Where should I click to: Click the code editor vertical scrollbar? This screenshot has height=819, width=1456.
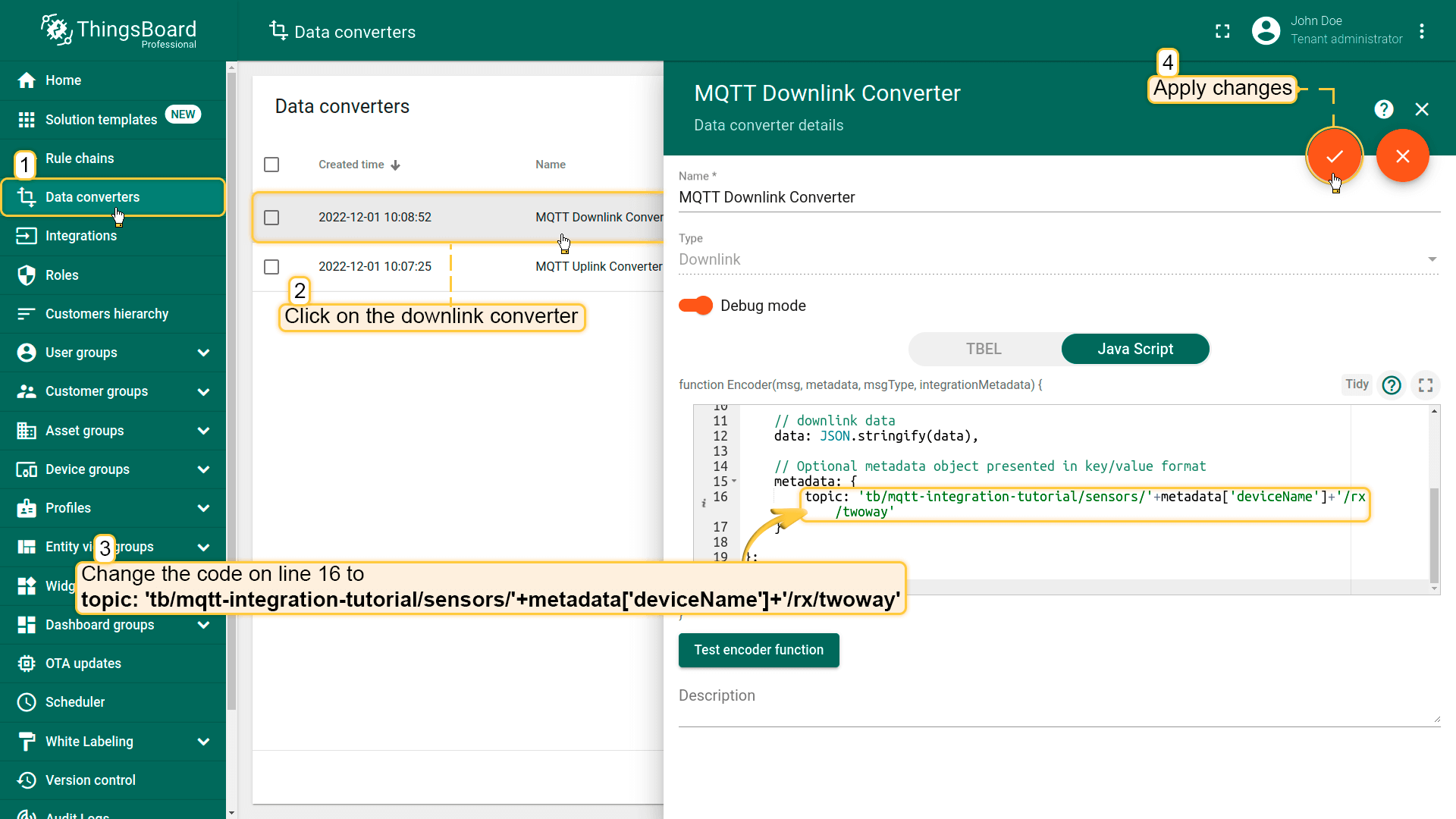click(1433, 535)
